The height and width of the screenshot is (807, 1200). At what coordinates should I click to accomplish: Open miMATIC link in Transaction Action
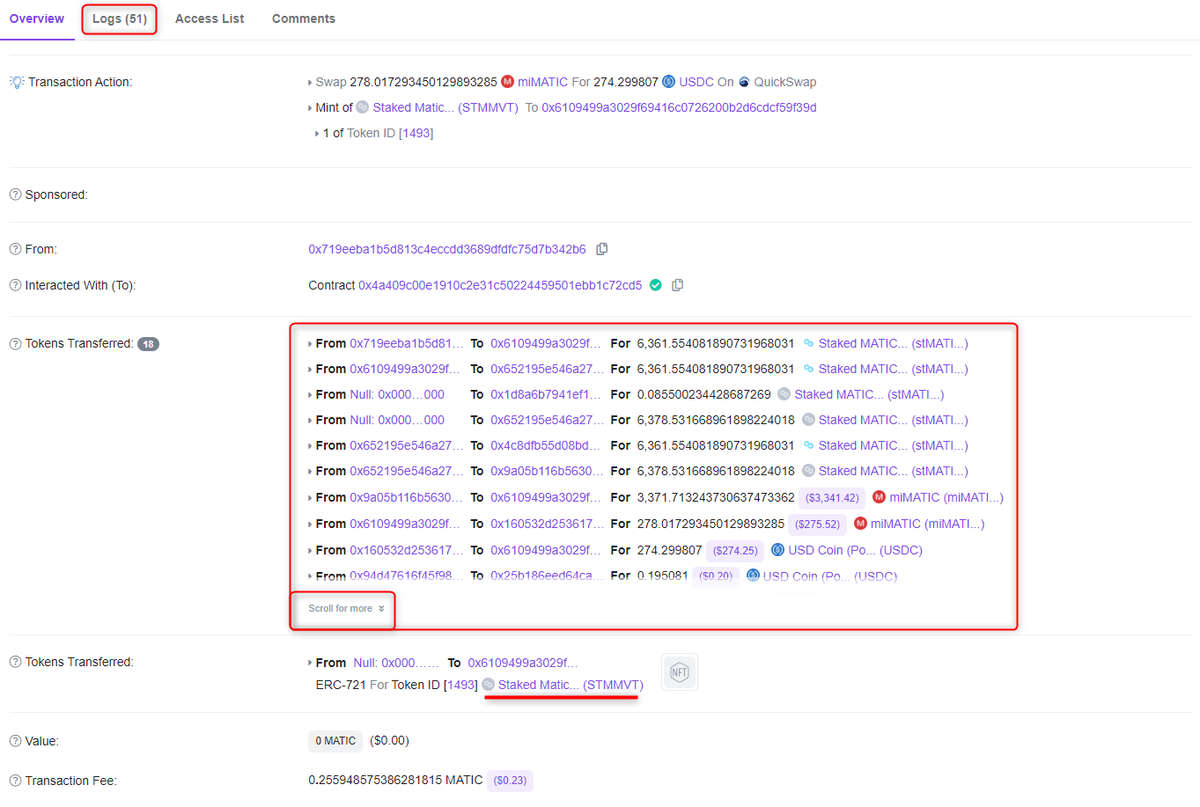pyautogui.click(x=543, y=82)
